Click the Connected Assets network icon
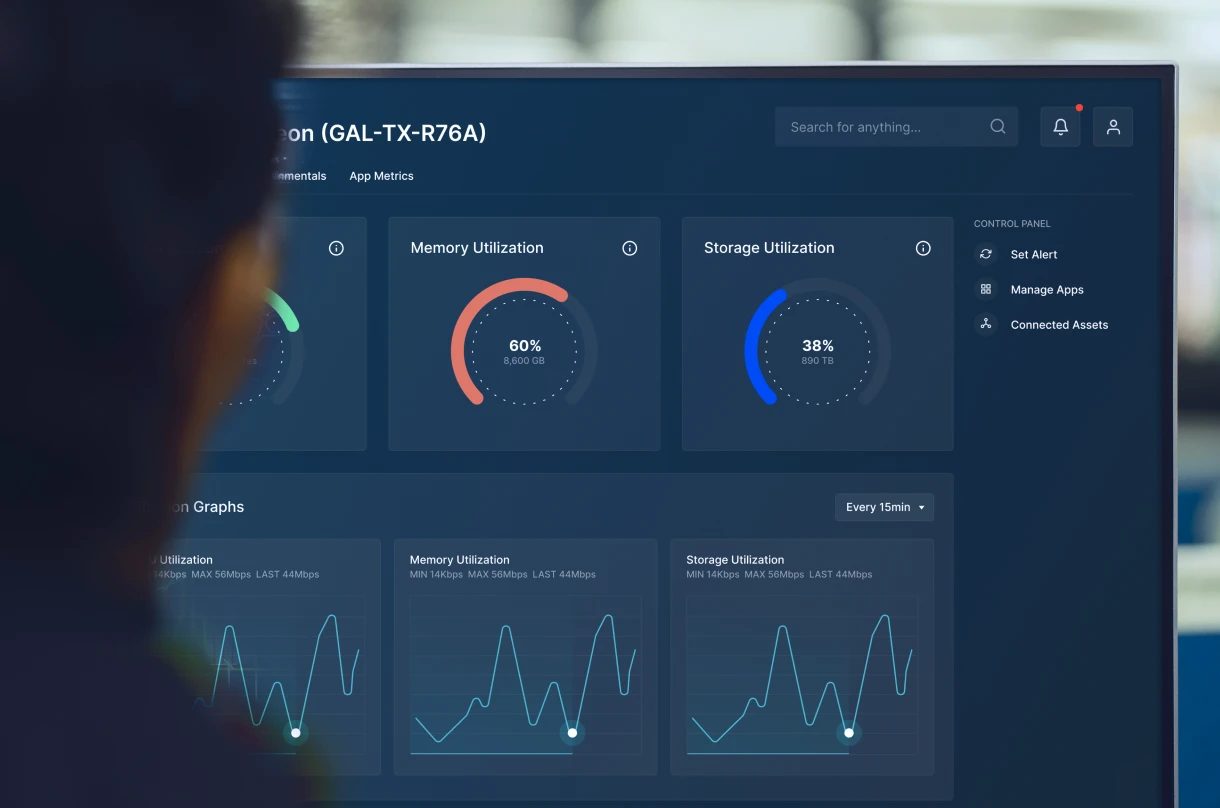1220x808 pixels. tap(985, 324)
